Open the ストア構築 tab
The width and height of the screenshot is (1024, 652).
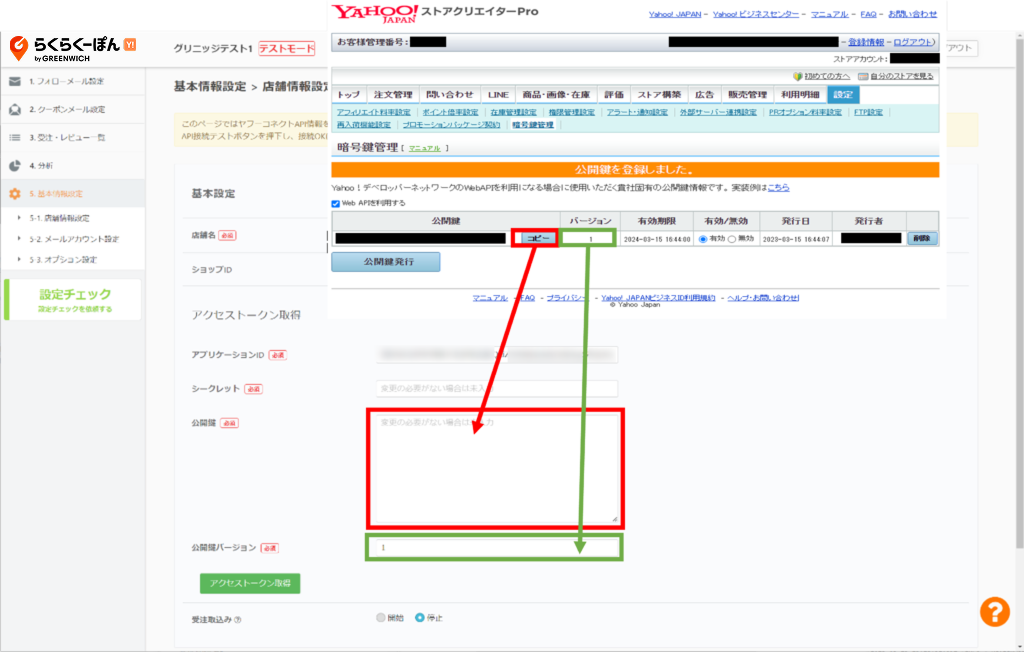(x=659, y=95)
